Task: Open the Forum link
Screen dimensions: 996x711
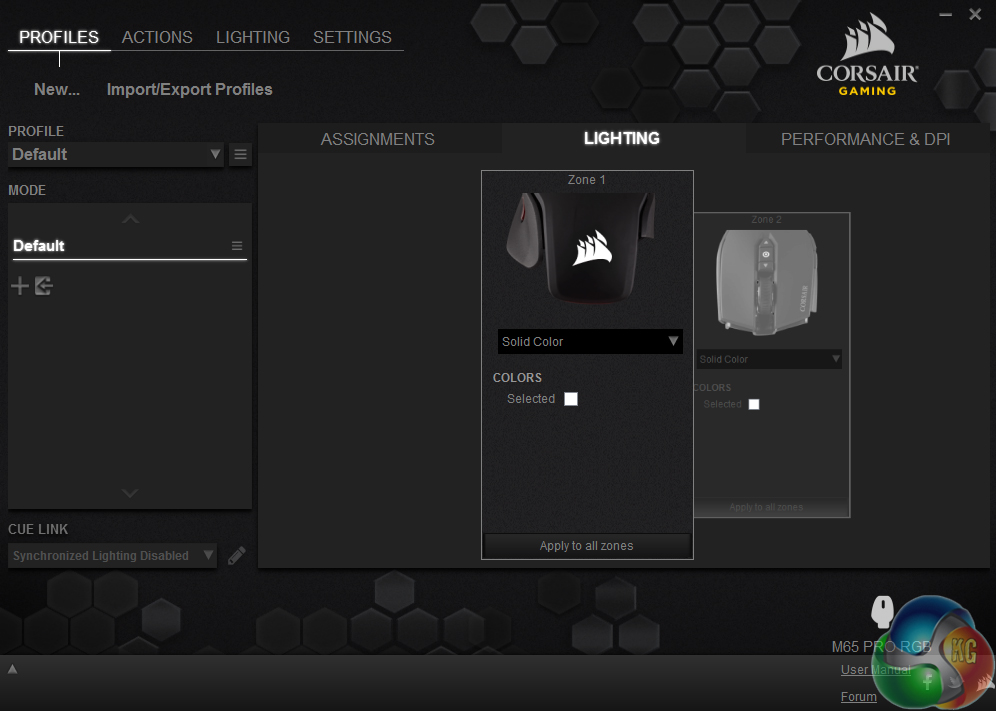Action: (859, 696)
